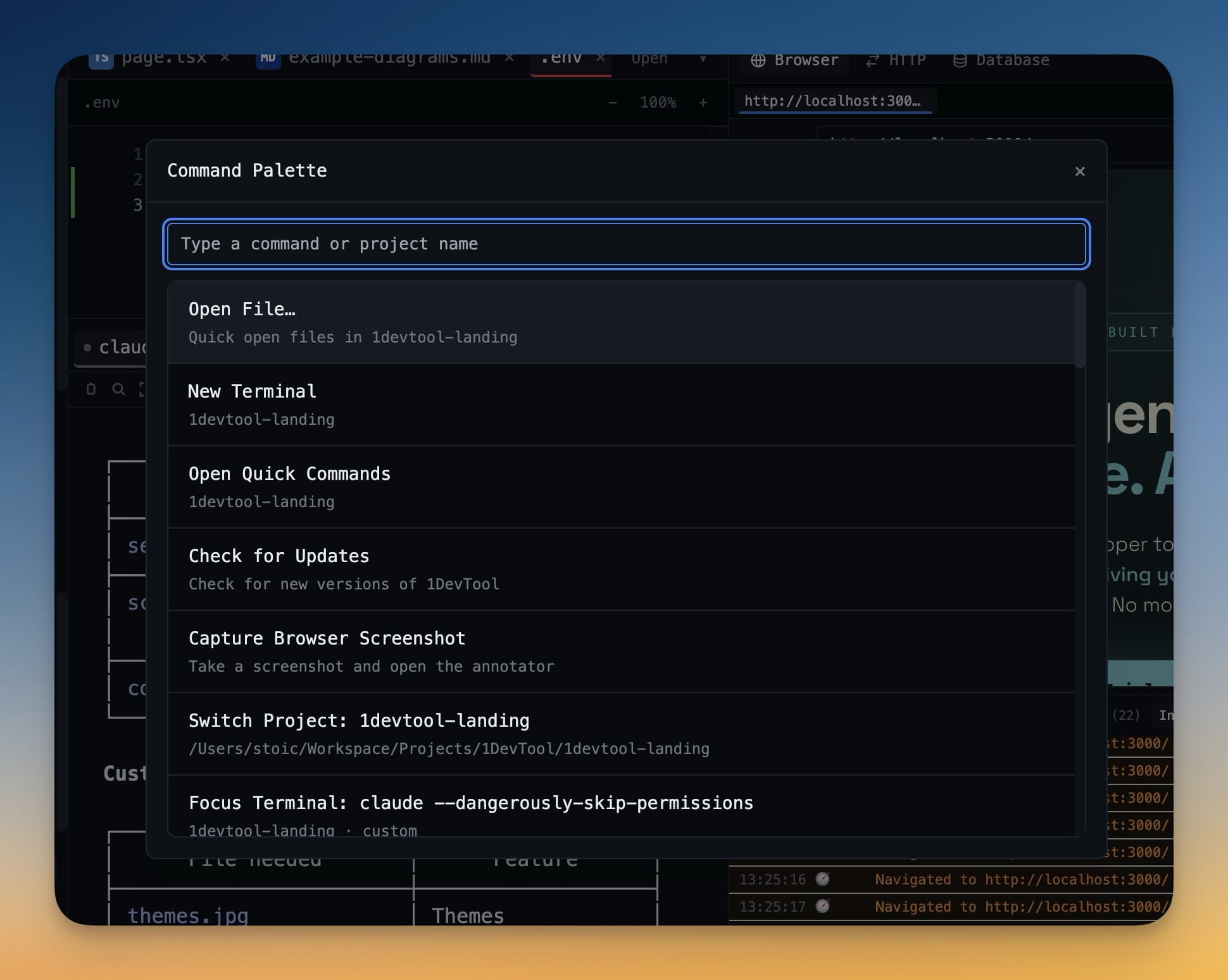Focus the command palette search input

626,244
